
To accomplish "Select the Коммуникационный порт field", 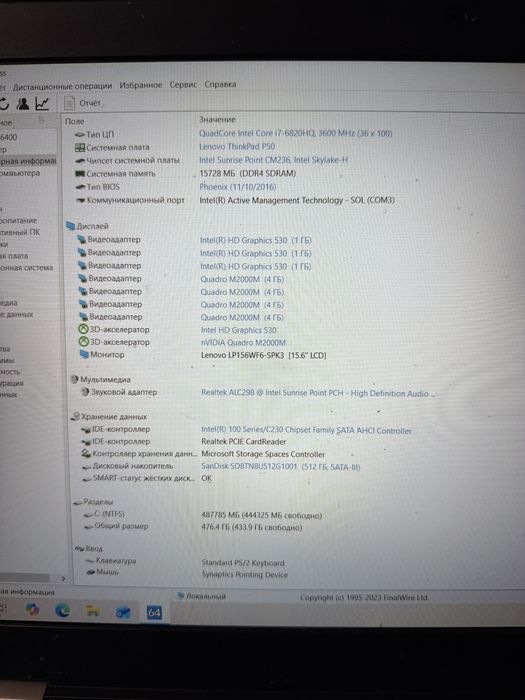I will pyautogui.click(x=135, y=200).
